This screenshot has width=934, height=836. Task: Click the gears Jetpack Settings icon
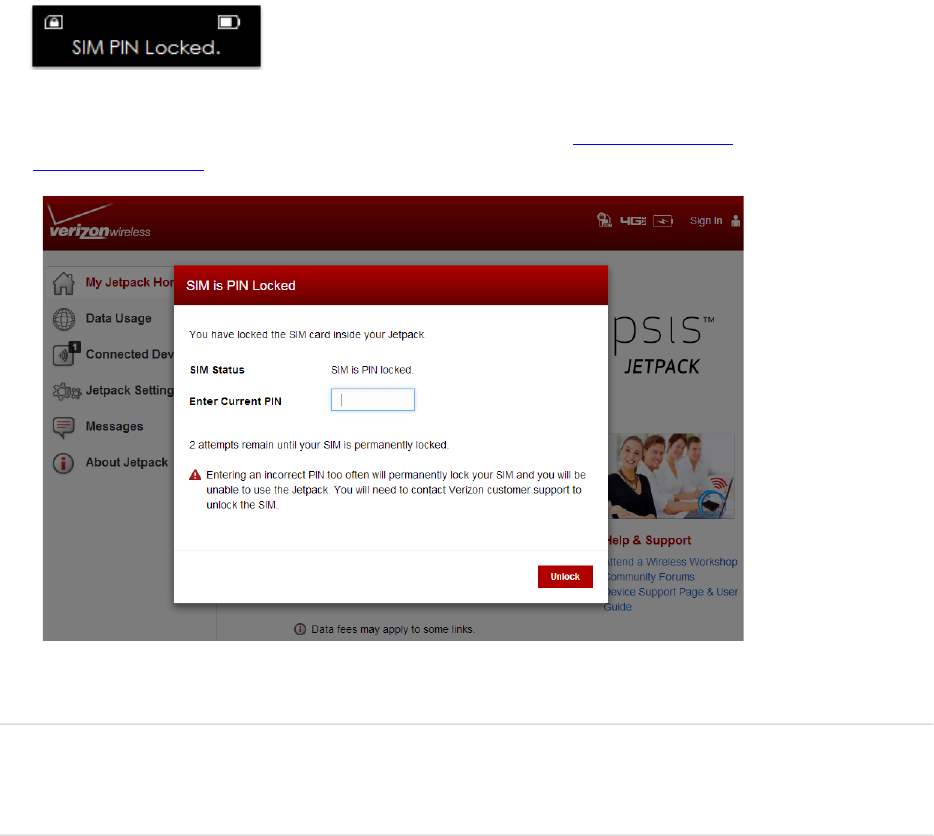click(x=66, y=391)
